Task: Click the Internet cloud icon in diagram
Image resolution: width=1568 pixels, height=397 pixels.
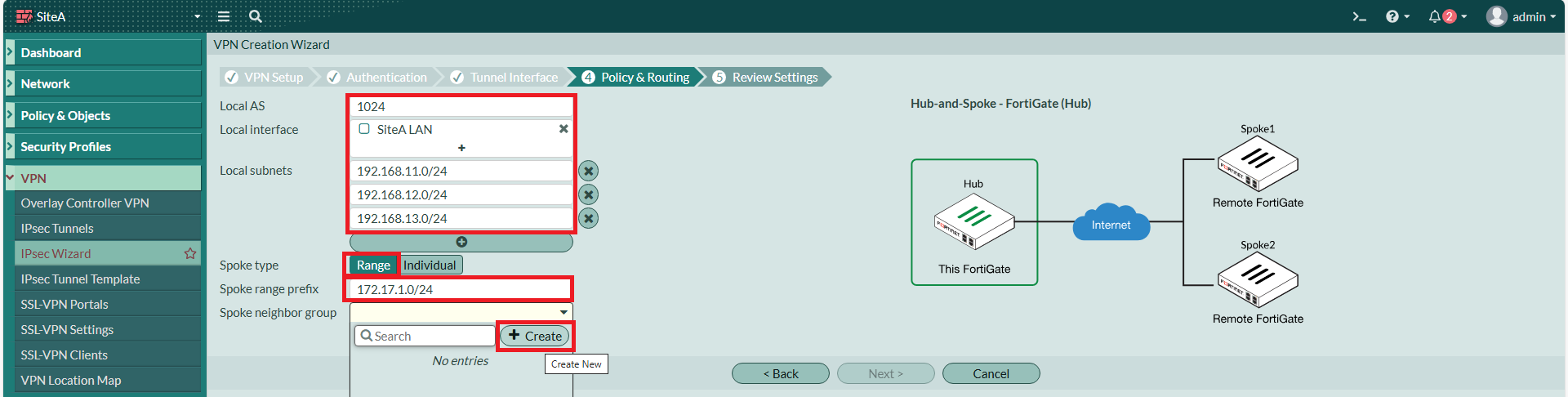Action: (1111, 221)
